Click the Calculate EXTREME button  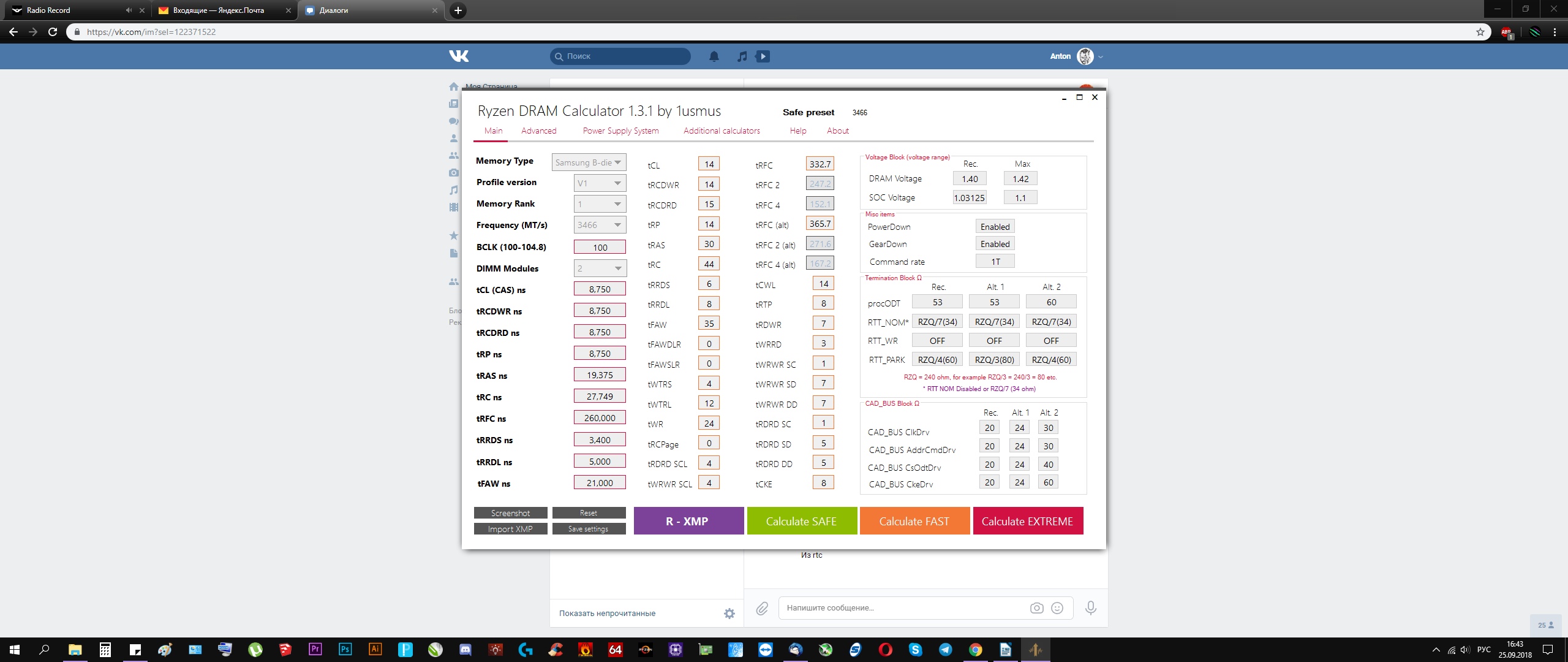coord(1027,521)
